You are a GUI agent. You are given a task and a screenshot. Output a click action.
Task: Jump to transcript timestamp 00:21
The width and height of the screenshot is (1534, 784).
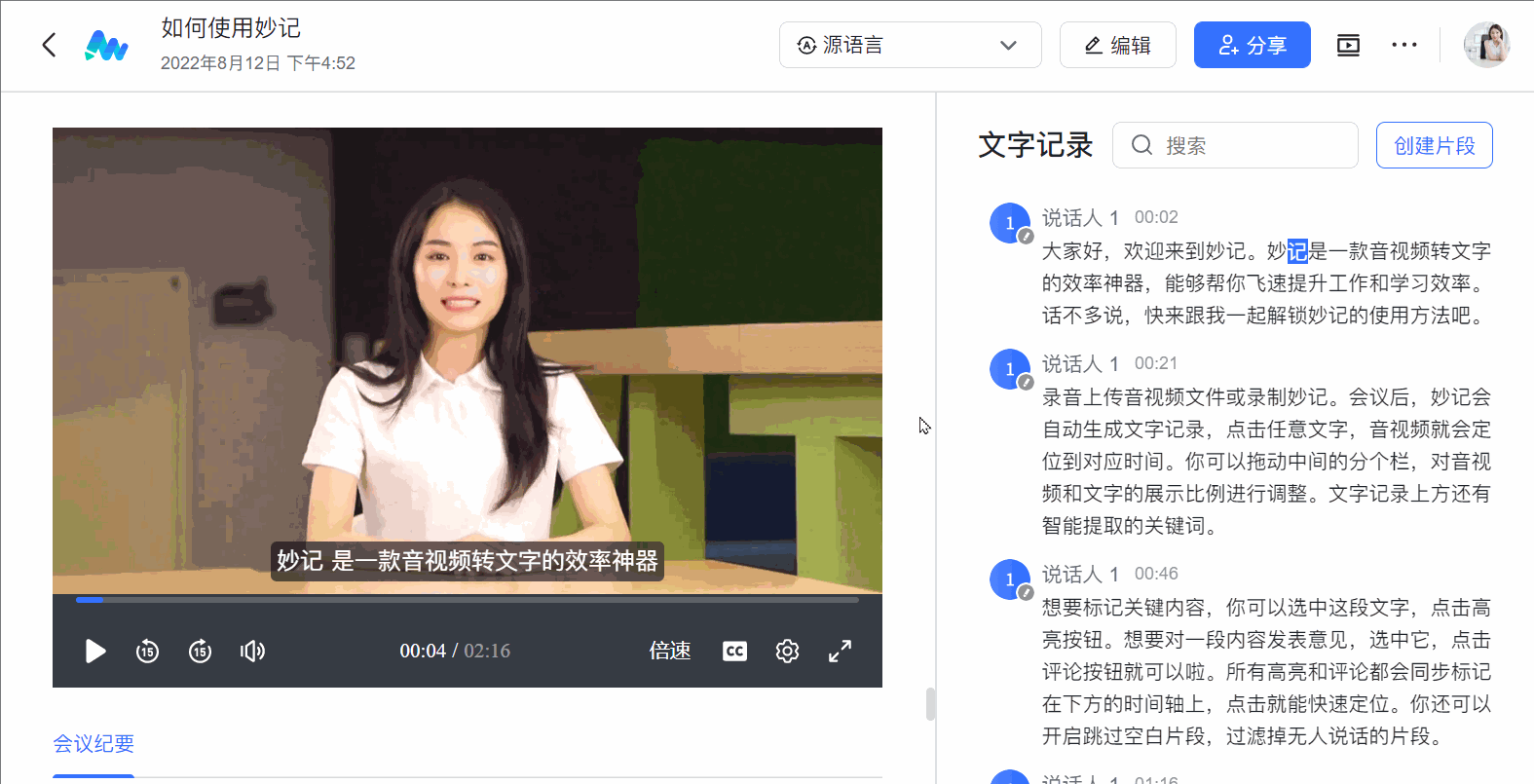(1155, 363)
